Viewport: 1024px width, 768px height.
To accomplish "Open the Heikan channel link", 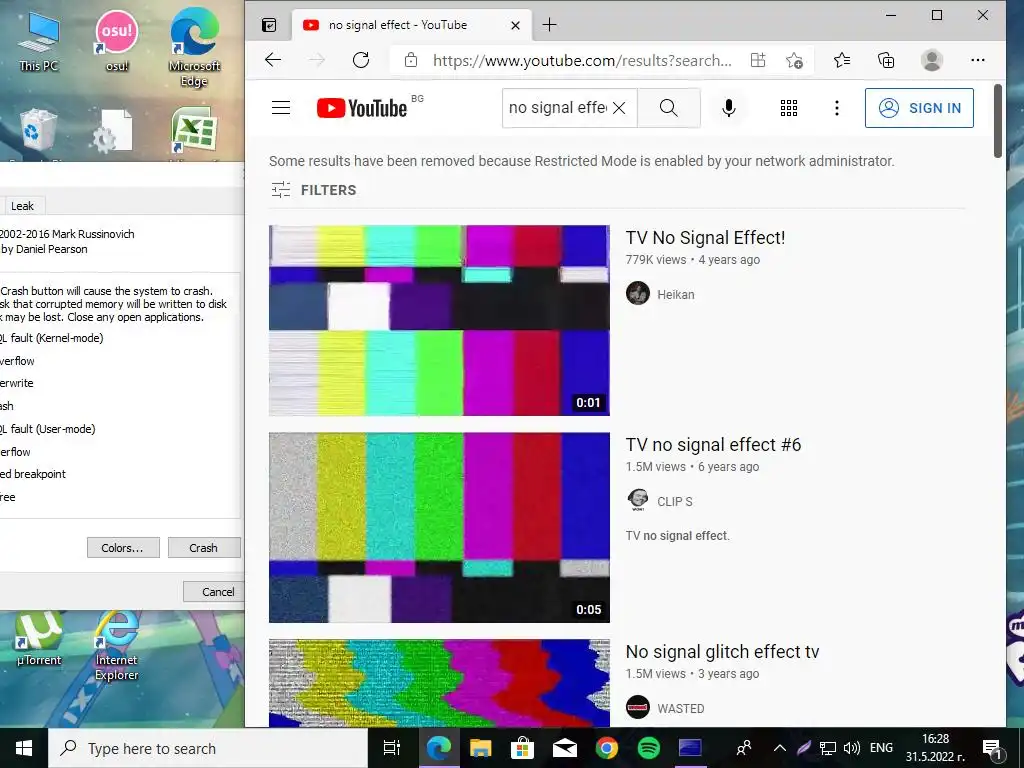I will pos(676,295).
